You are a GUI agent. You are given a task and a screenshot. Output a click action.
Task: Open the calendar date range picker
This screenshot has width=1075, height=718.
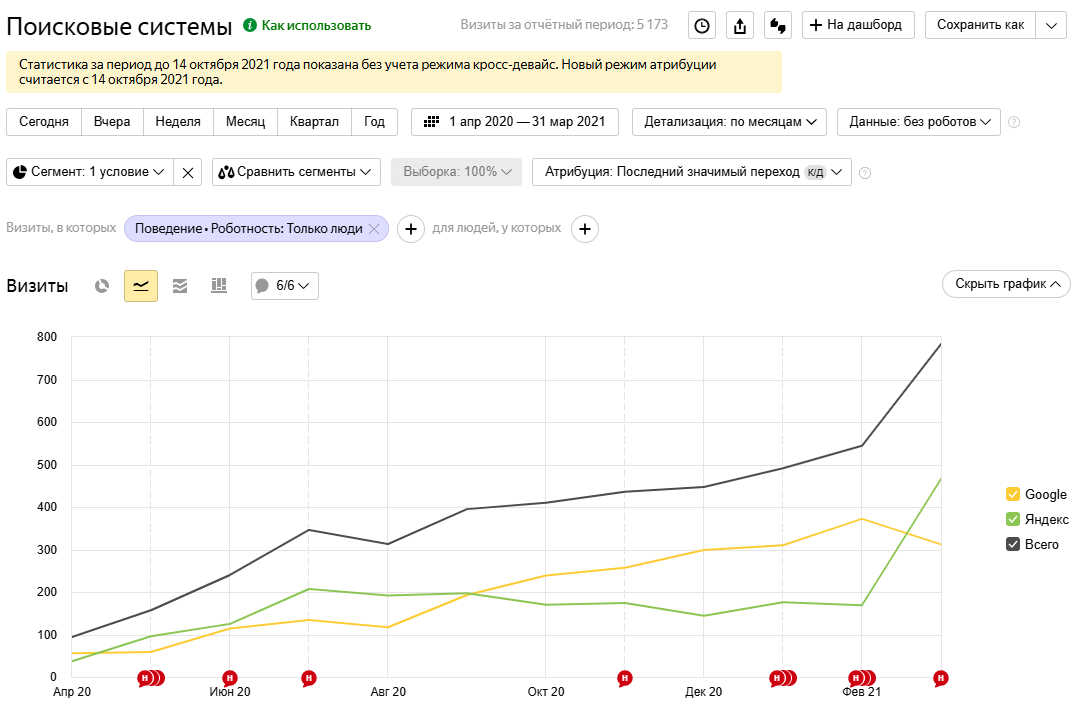(x=515, y=122)
